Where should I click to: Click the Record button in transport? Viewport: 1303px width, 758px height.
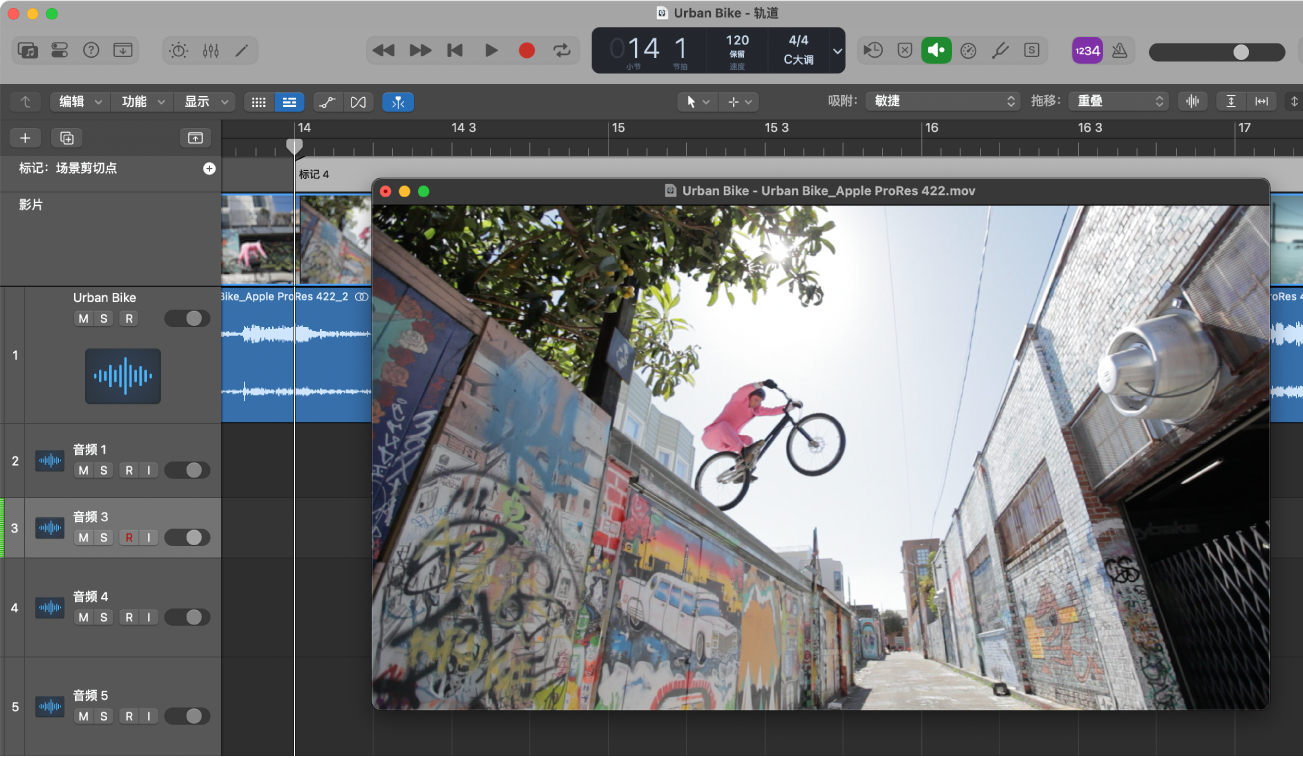coord(527,50)
